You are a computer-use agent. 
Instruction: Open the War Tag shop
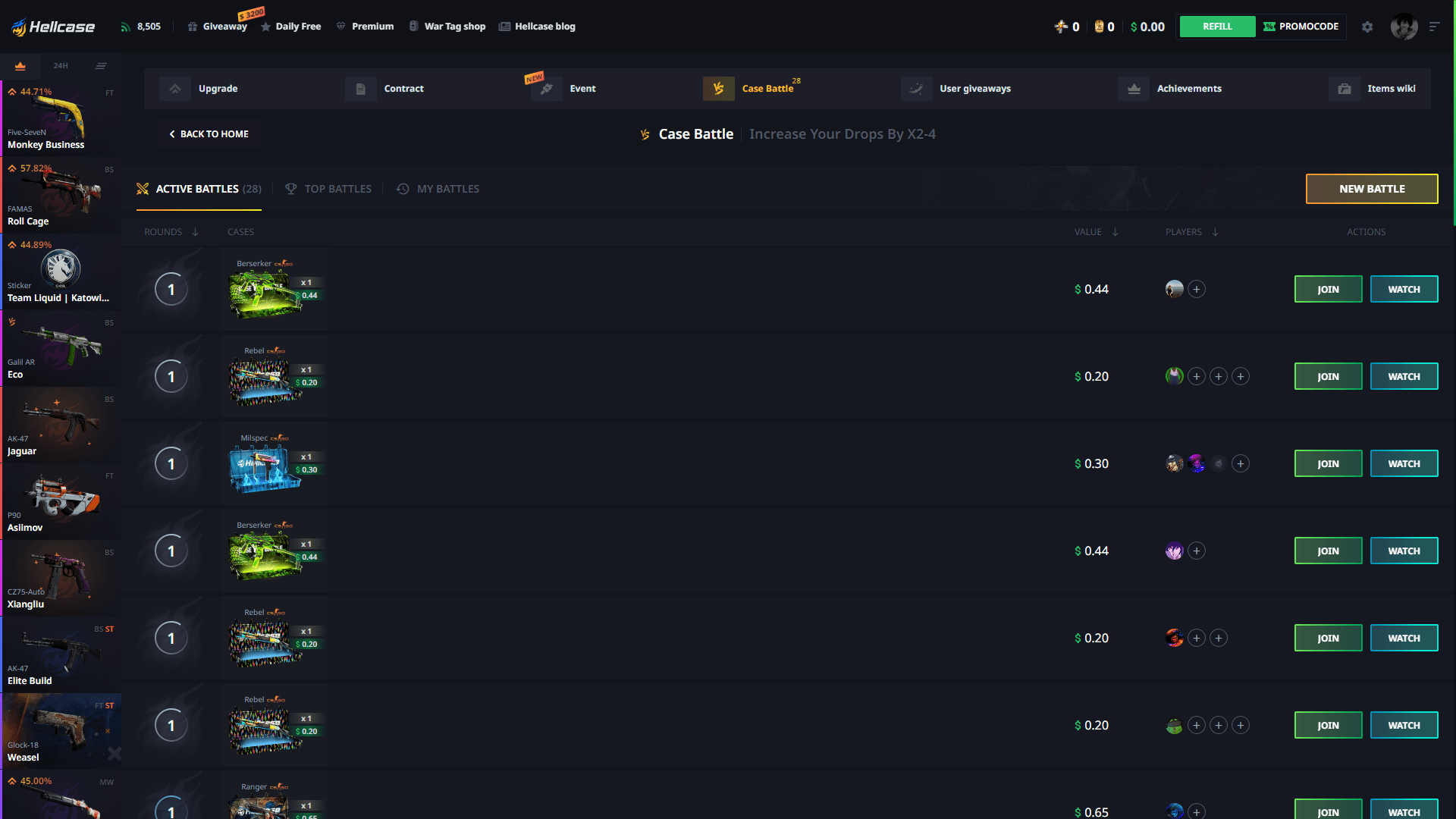pos(447,26)
